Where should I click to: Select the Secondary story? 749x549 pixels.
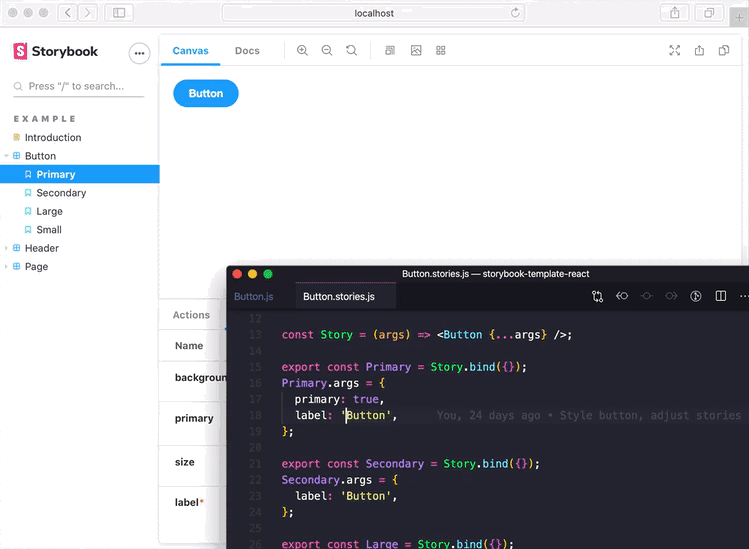pyautogui.click(x=61, y=193)
